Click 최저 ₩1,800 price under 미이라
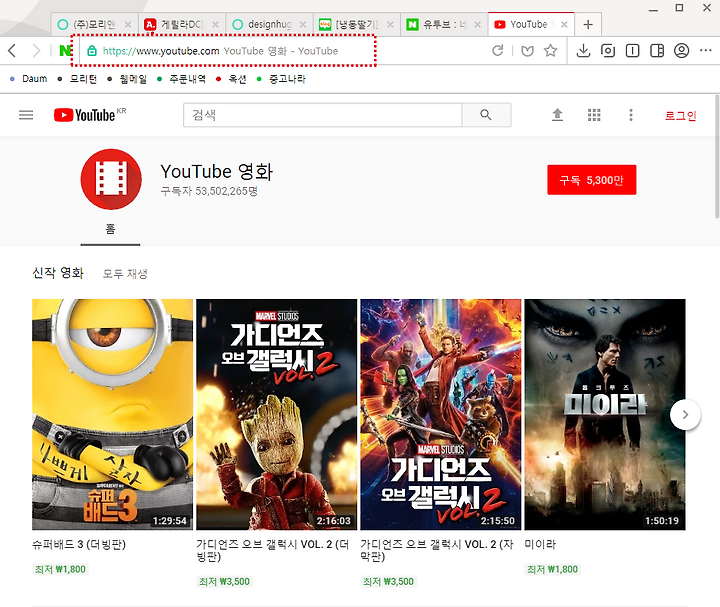 552,569
